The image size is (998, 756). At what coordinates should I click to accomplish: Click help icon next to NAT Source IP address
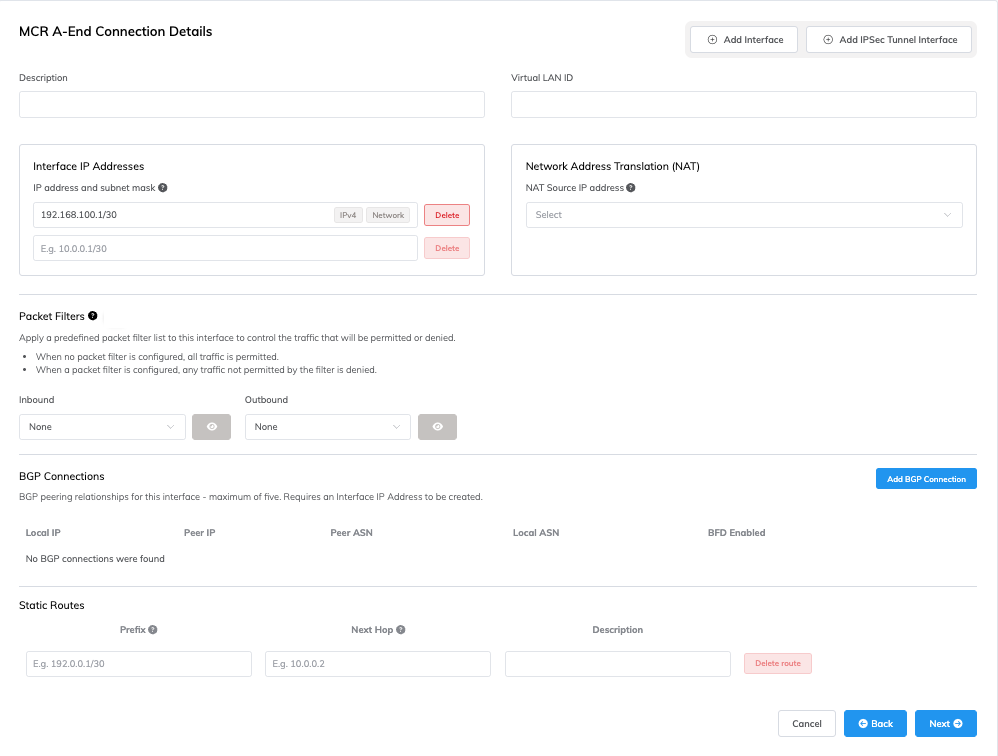click(x=631, y=188)
